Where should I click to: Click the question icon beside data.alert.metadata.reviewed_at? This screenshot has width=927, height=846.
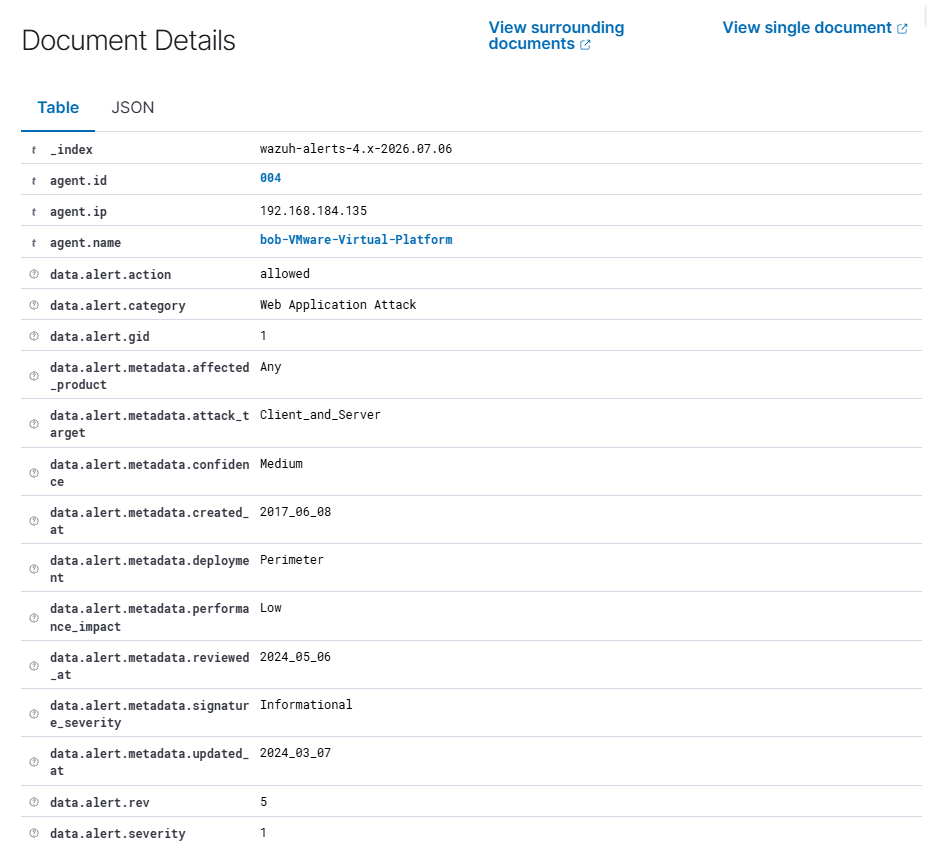[34, 666]
